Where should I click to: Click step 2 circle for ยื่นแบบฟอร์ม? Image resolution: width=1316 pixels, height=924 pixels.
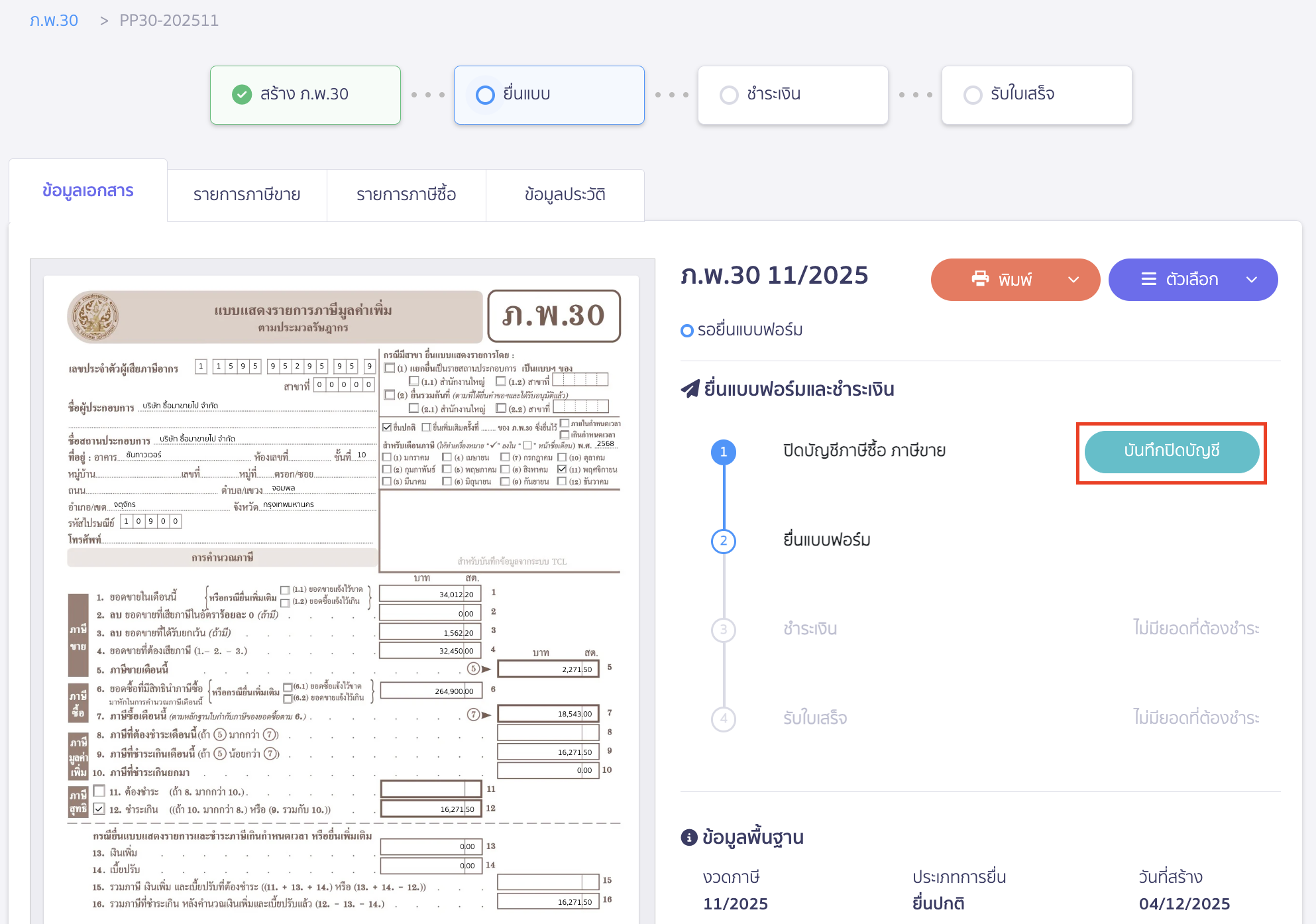point(723,541)
